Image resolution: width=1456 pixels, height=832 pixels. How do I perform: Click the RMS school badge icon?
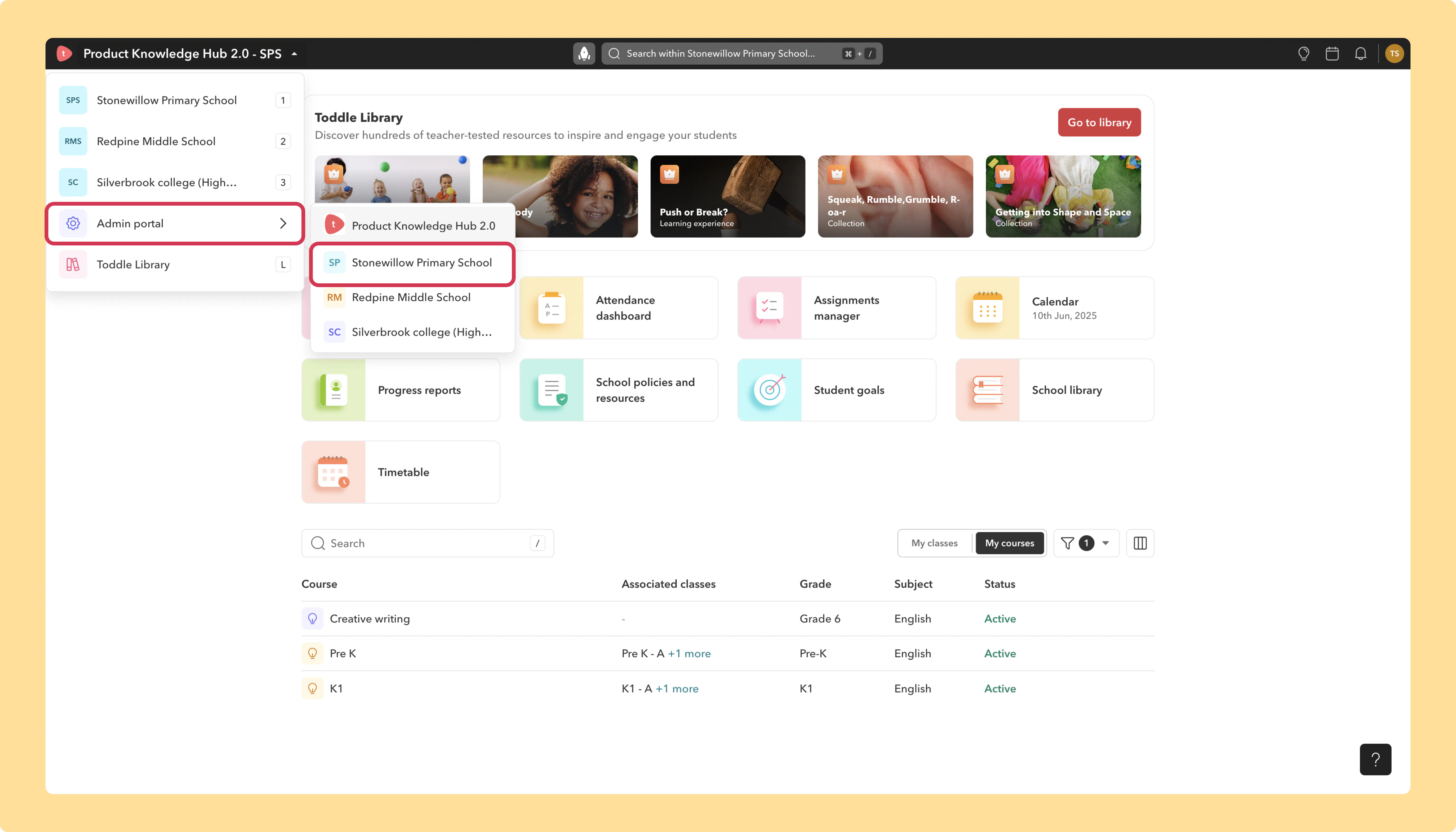(73, 141)
